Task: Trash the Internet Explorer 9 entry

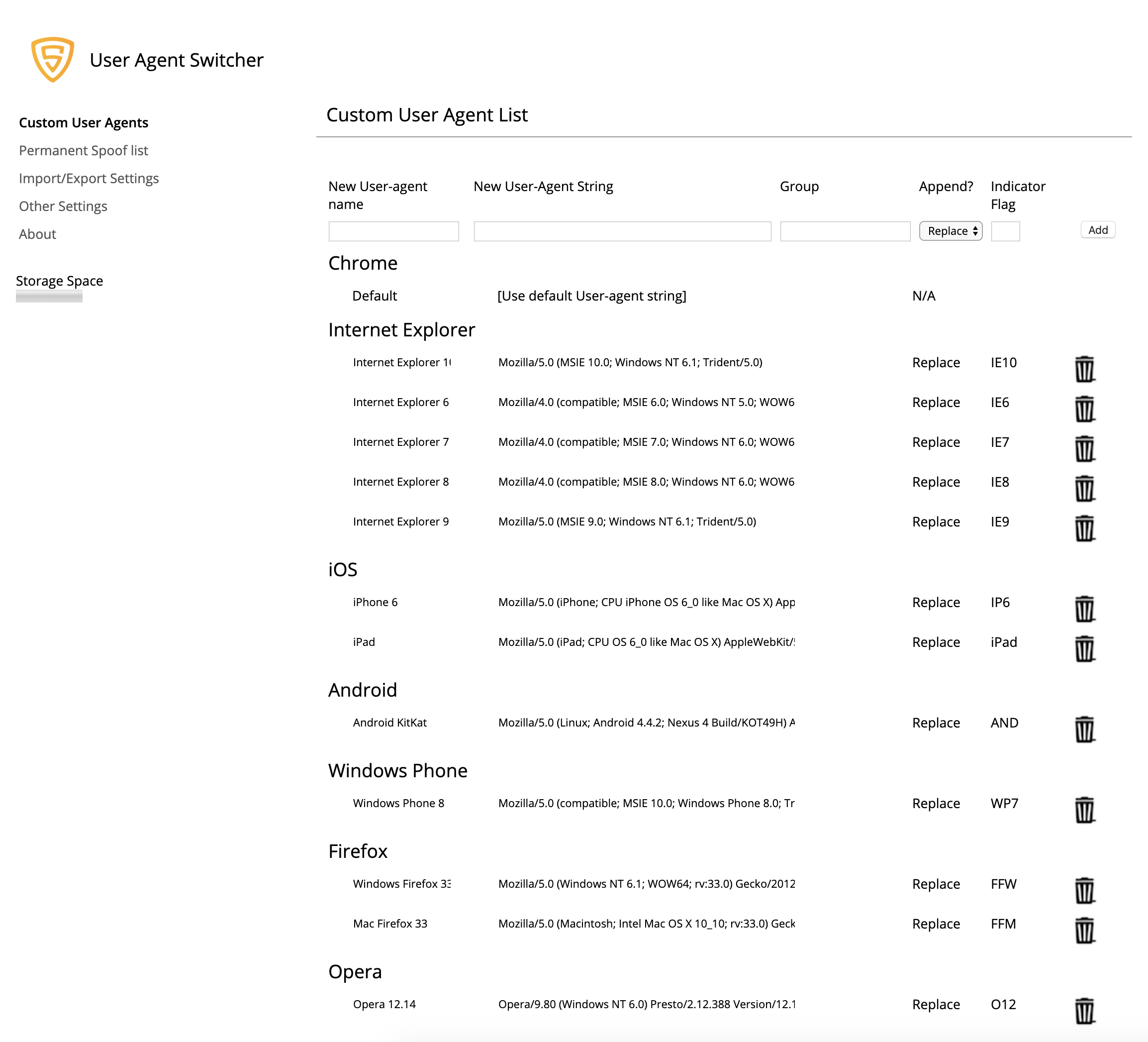Action: 1084,528
